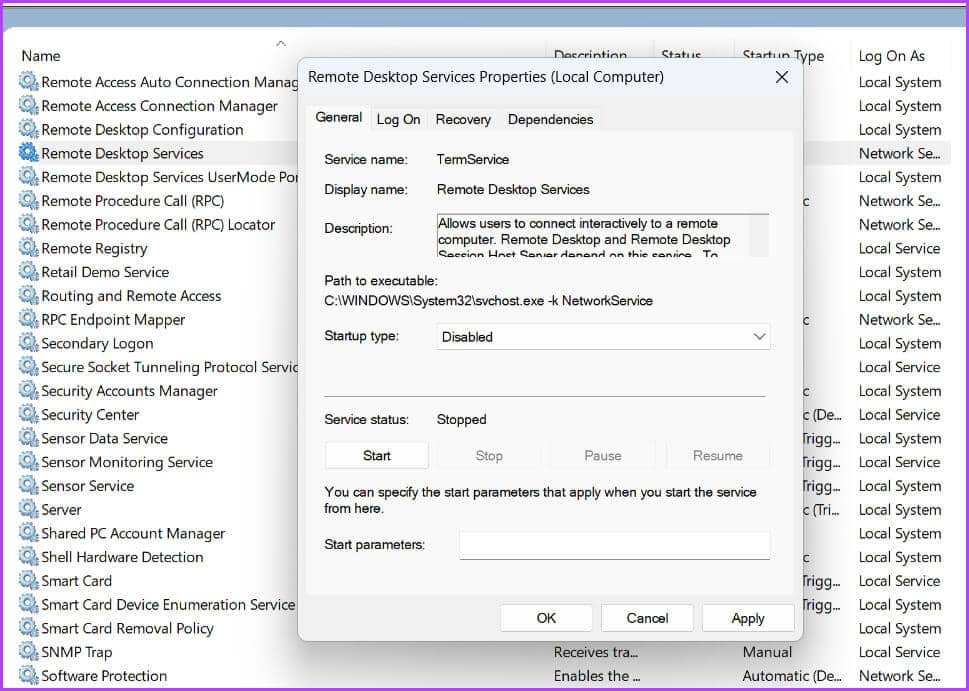Click the Startup Type column header
Image resolution: width=969 pixels, height=691 pixels.
[783, 56]
